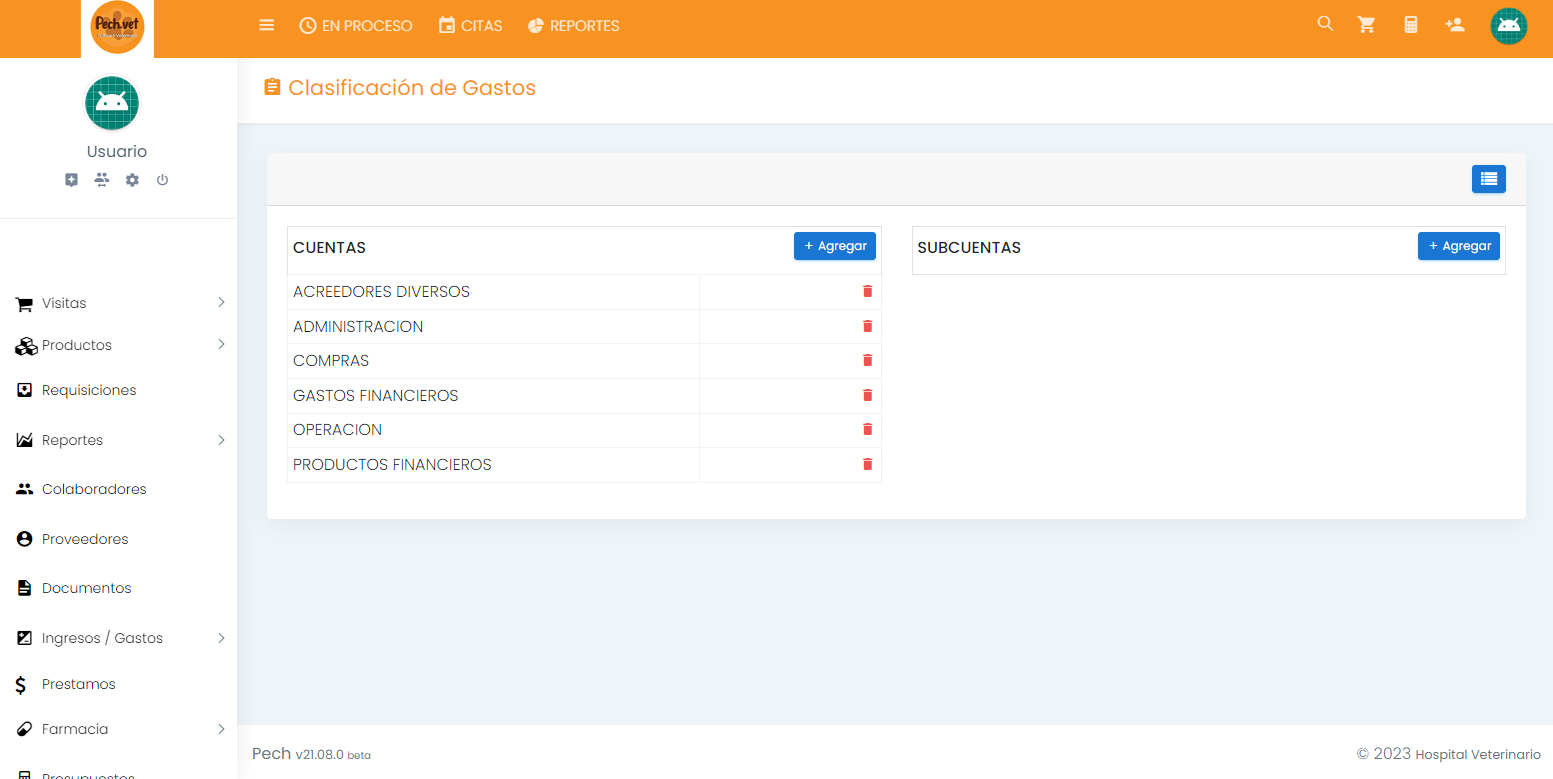Expand the Productos sidebar menu
This screenshot has width=1553, height=779.
point(118,345)
